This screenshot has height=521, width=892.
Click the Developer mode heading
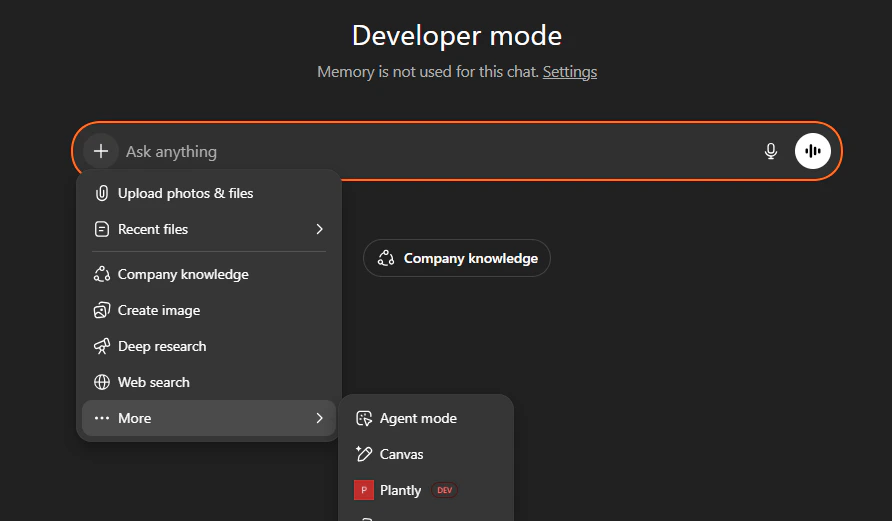click(x=457, y=35)
